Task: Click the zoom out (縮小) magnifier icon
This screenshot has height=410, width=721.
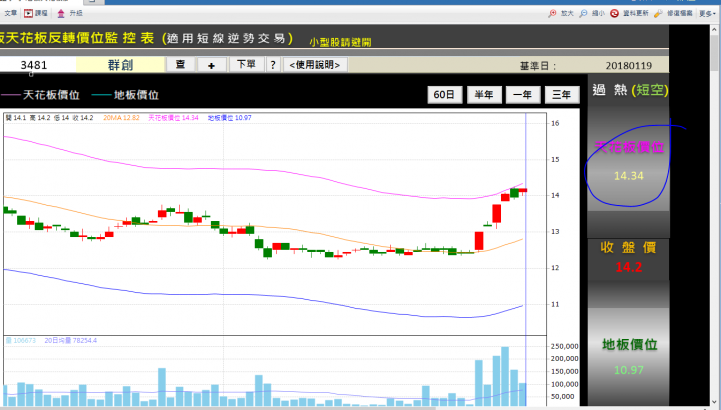Action: (x=583, y=13)
